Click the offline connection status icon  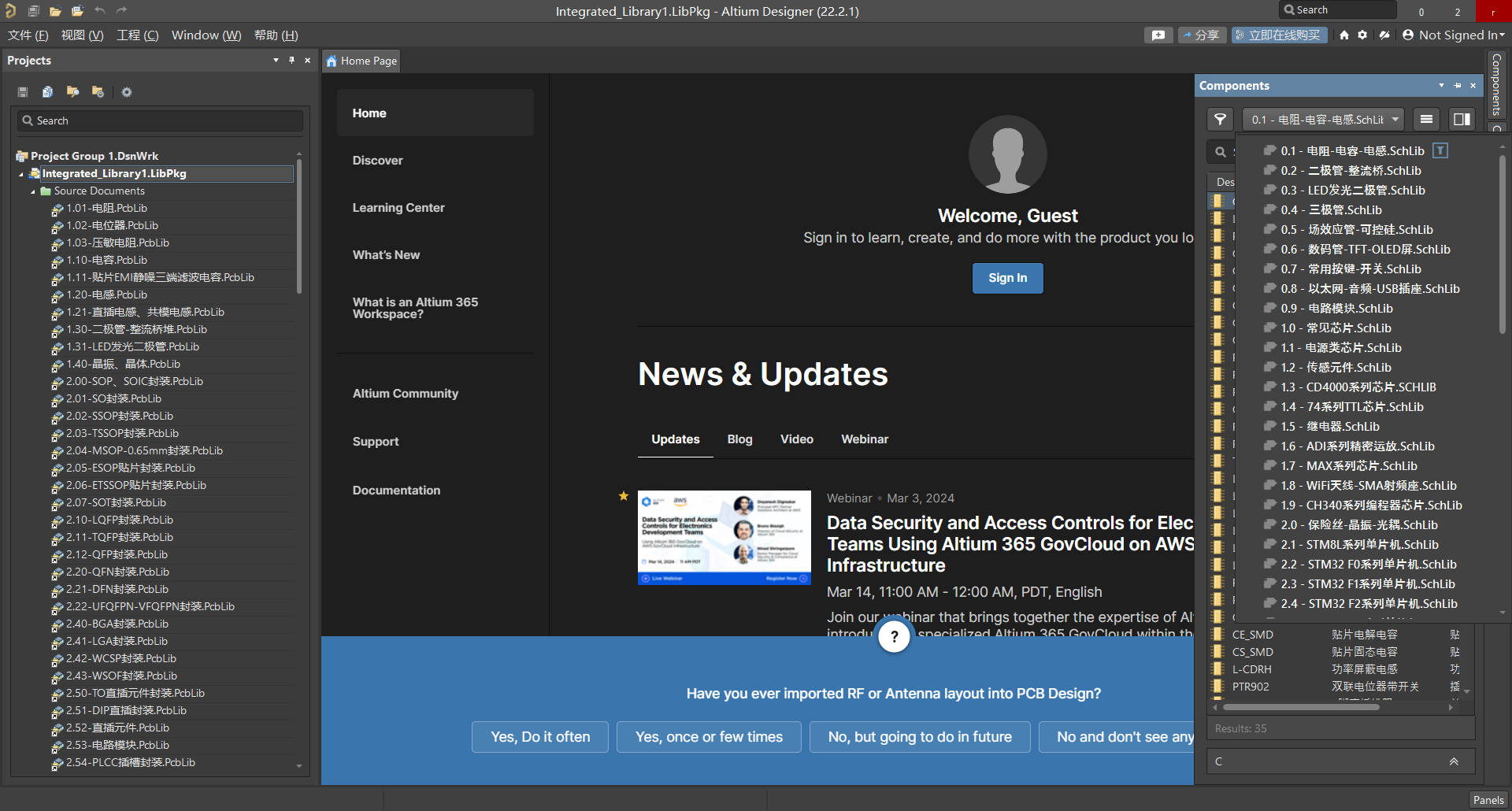coord(1384,35)
